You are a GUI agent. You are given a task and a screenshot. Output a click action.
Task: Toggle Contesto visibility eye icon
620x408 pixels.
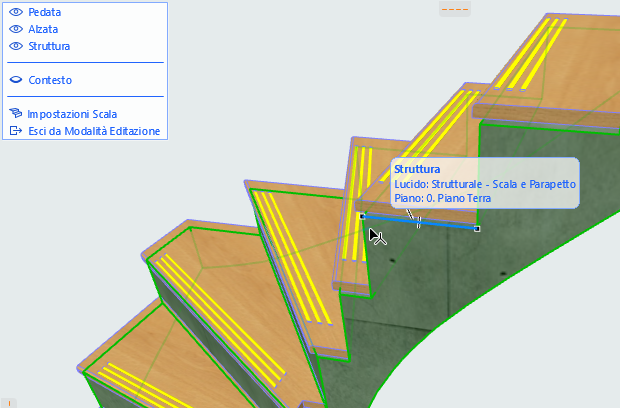pos(16,80)
